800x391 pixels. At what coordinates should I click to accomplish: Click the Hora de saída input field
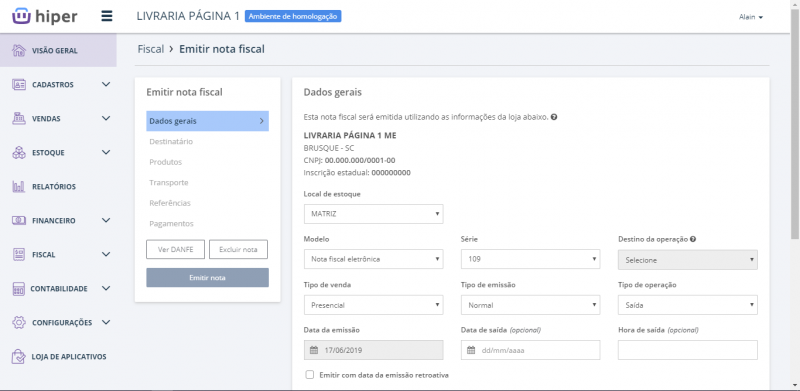coord(688,350)
